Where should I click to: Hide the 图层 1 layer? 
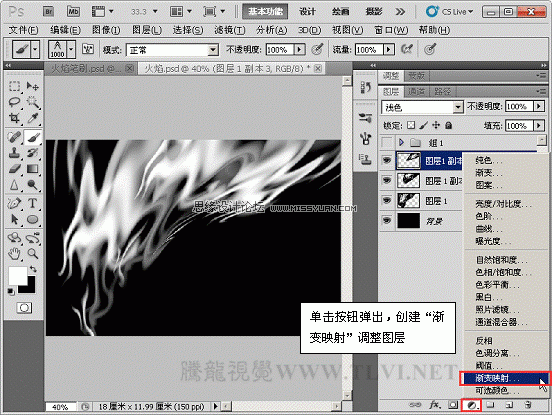[387, 200]
